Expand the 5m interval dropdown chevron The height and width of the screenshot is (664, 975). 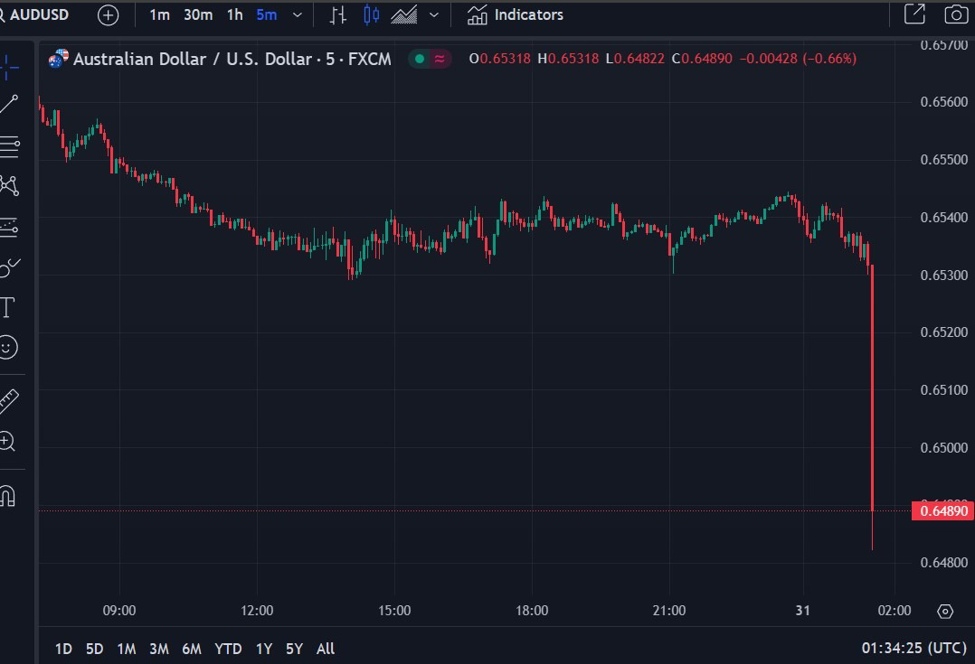tap(295, 15)
